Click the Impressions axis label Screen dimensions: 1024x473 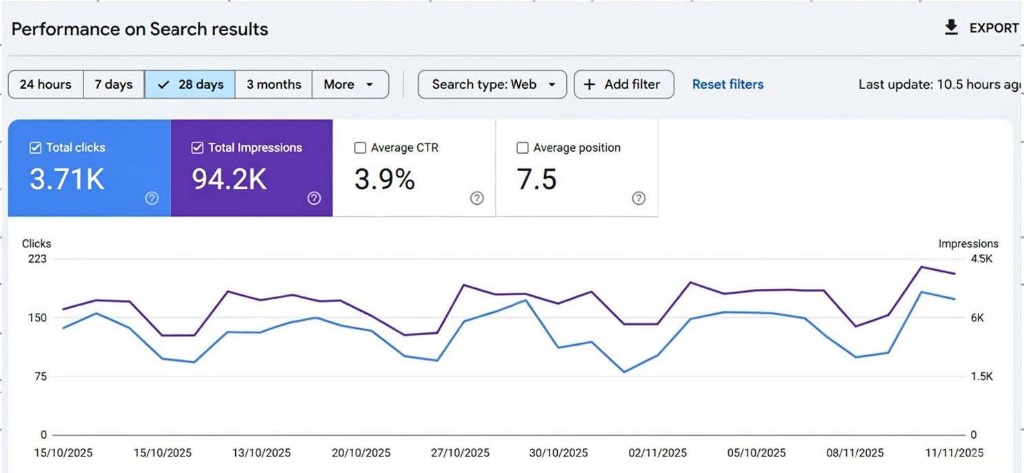point(968,244)
